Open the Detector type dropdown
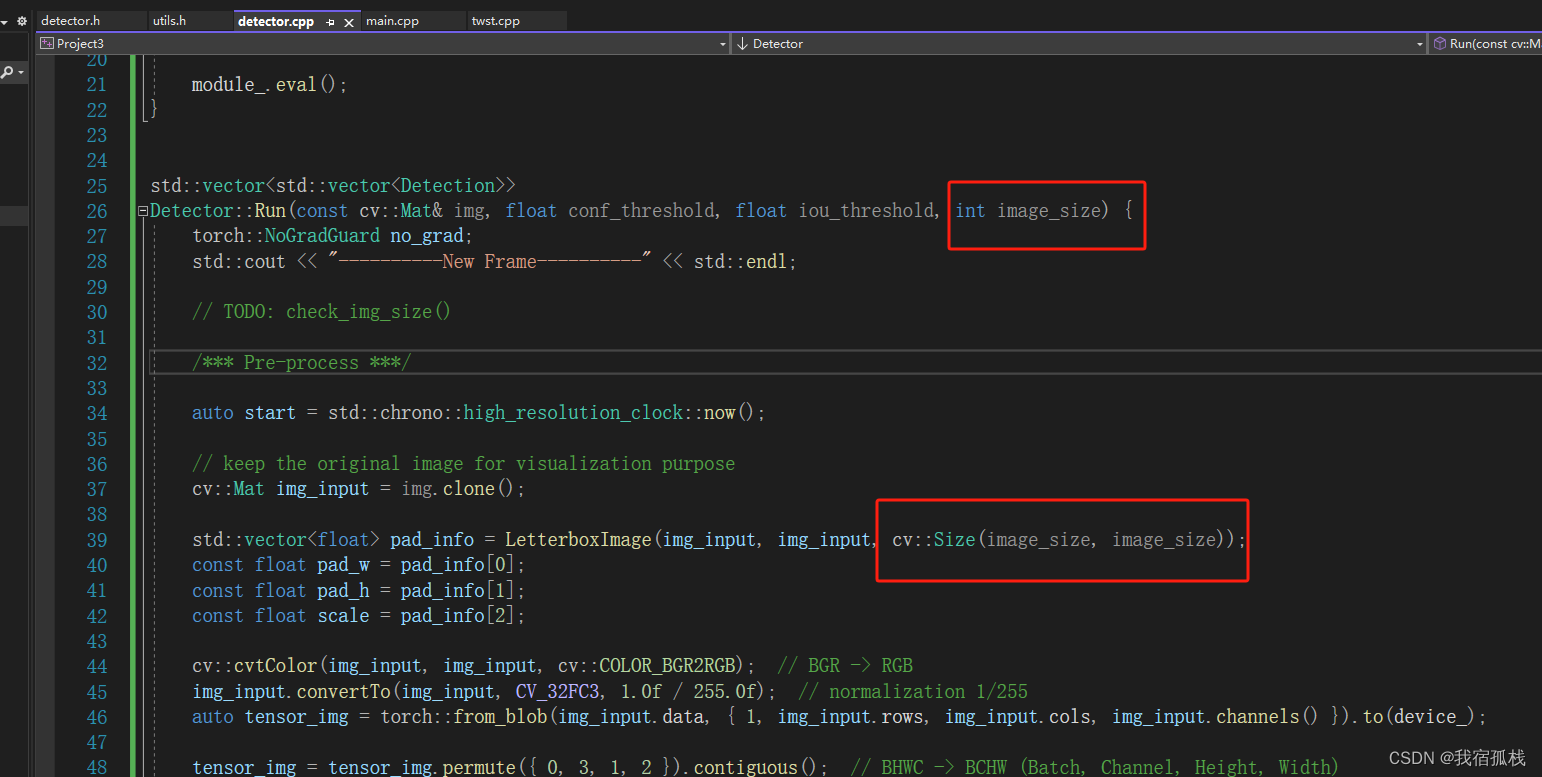Screen dimensions: 1542x777 (1078, 44)
